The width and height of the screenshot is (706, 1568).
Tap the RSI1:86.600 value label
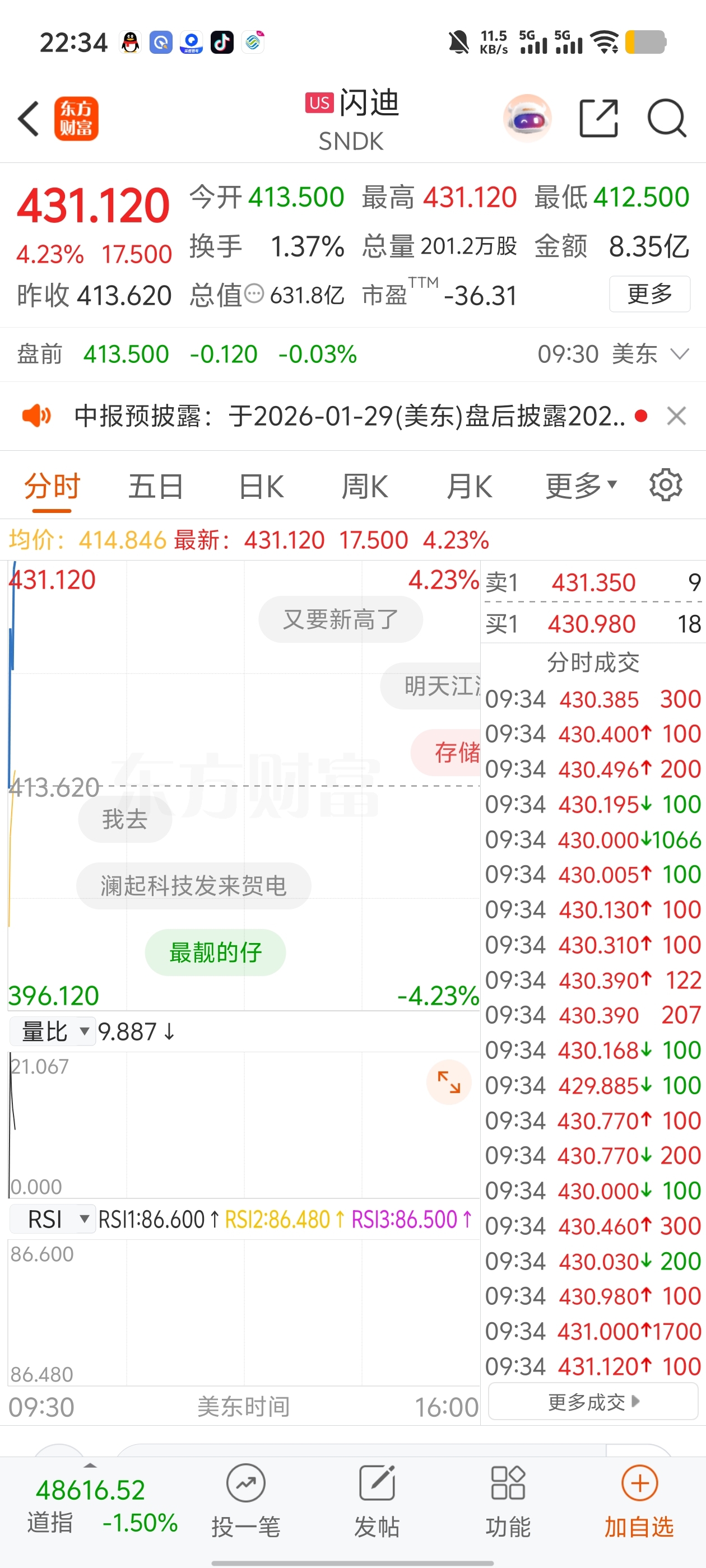pyautogui.click(x=159, y=1219)
